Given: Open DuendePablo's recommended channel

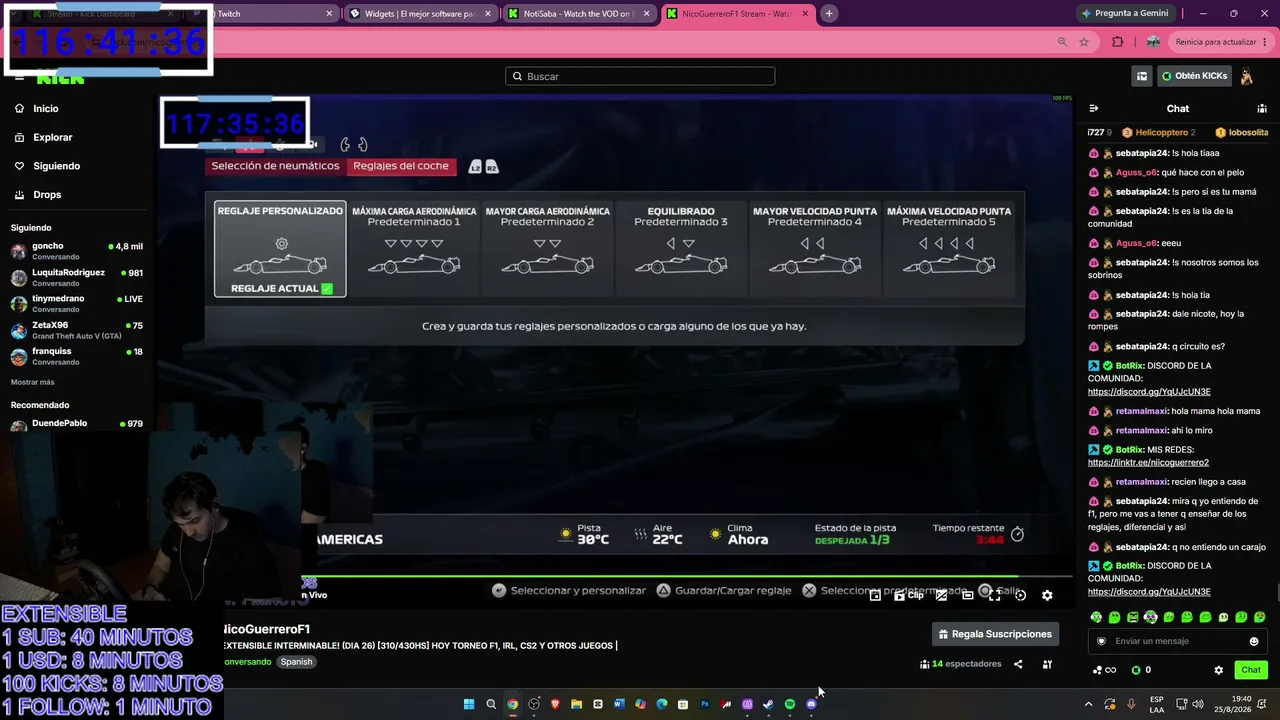Looking at the screenshot, I should point(76,425).
